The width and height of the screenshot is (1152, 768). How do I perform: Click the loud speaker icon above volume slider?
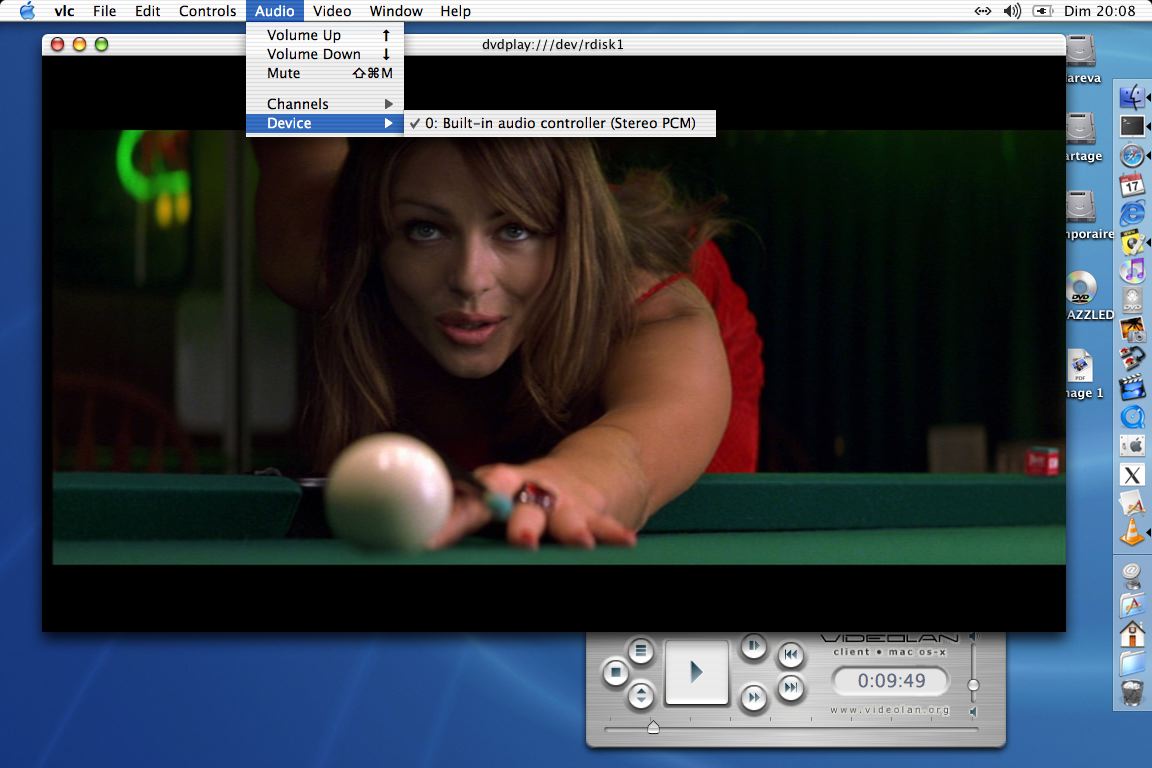tap(973, 637)
